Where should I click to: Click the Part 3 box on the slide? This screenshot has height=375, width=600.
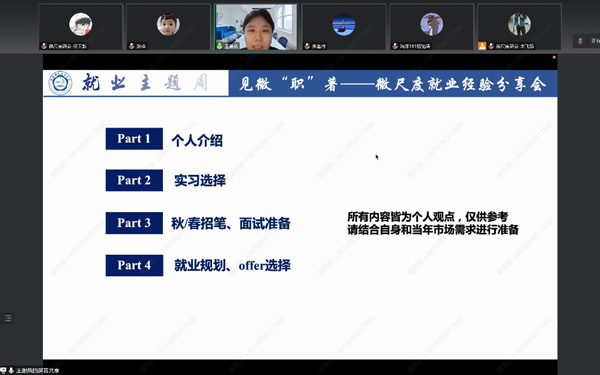(x=134, y=223)
